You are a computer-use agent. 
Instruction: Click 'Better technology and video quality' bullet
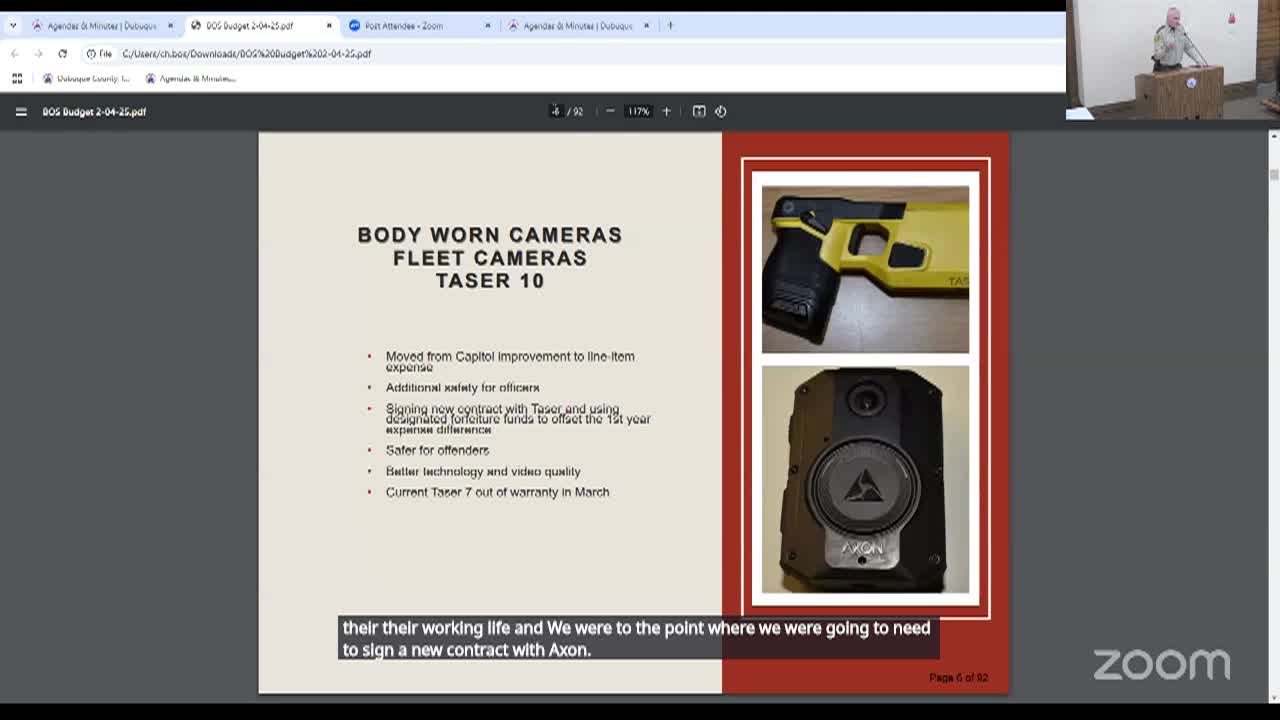point(483,471)
